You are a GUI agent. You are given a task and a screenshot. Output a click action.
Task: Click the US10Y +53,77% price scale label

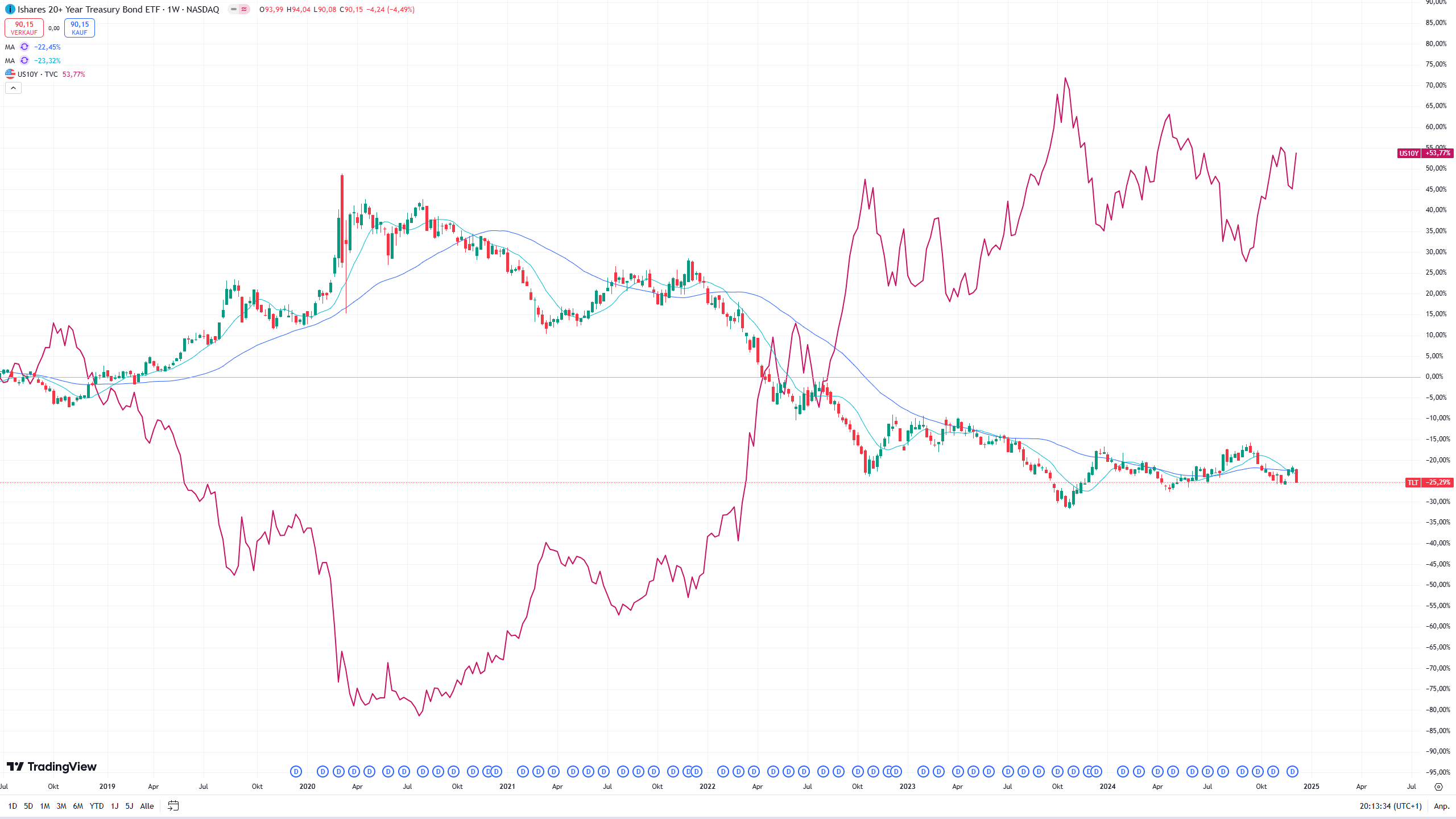click(1425, 154)
